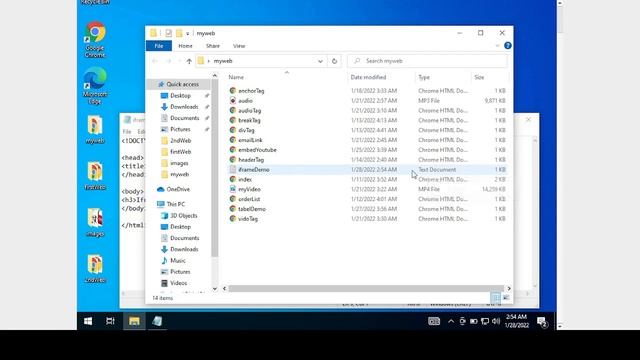Open Microsoft Edge desktop shortcut

tap(95, 86)
